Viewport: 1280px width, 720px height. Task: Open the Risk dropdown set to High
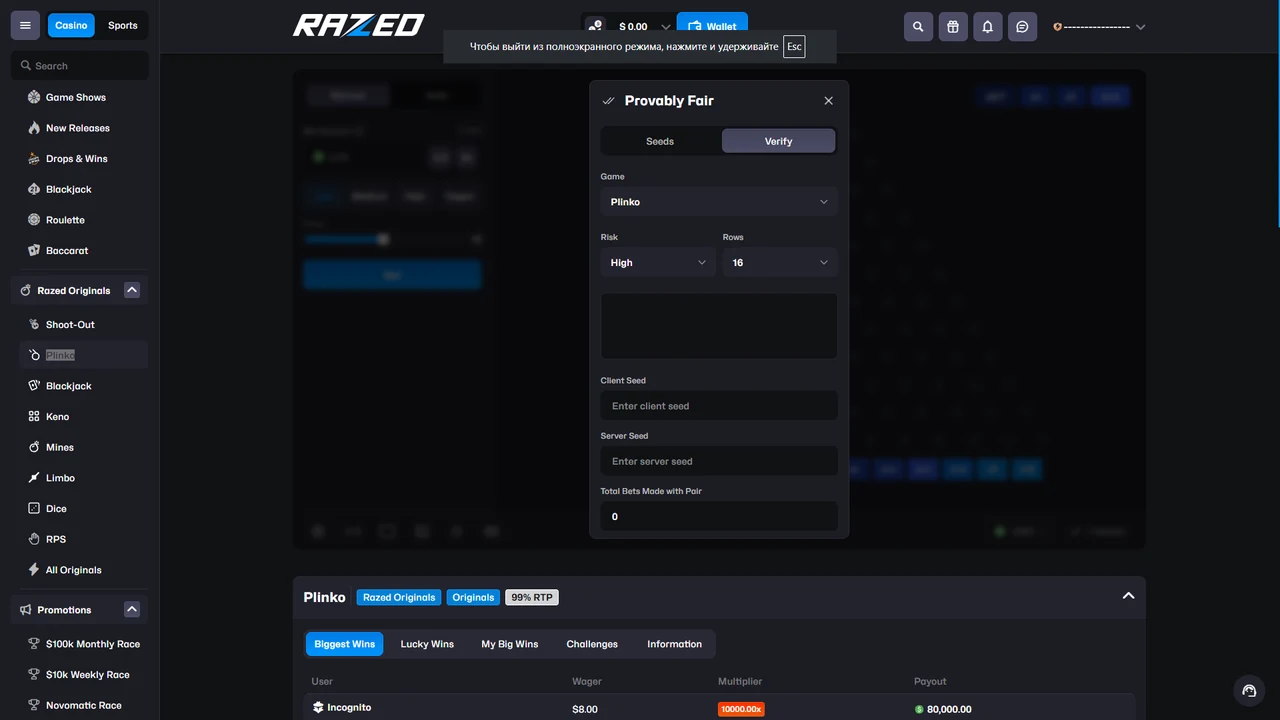coord(658,263)
